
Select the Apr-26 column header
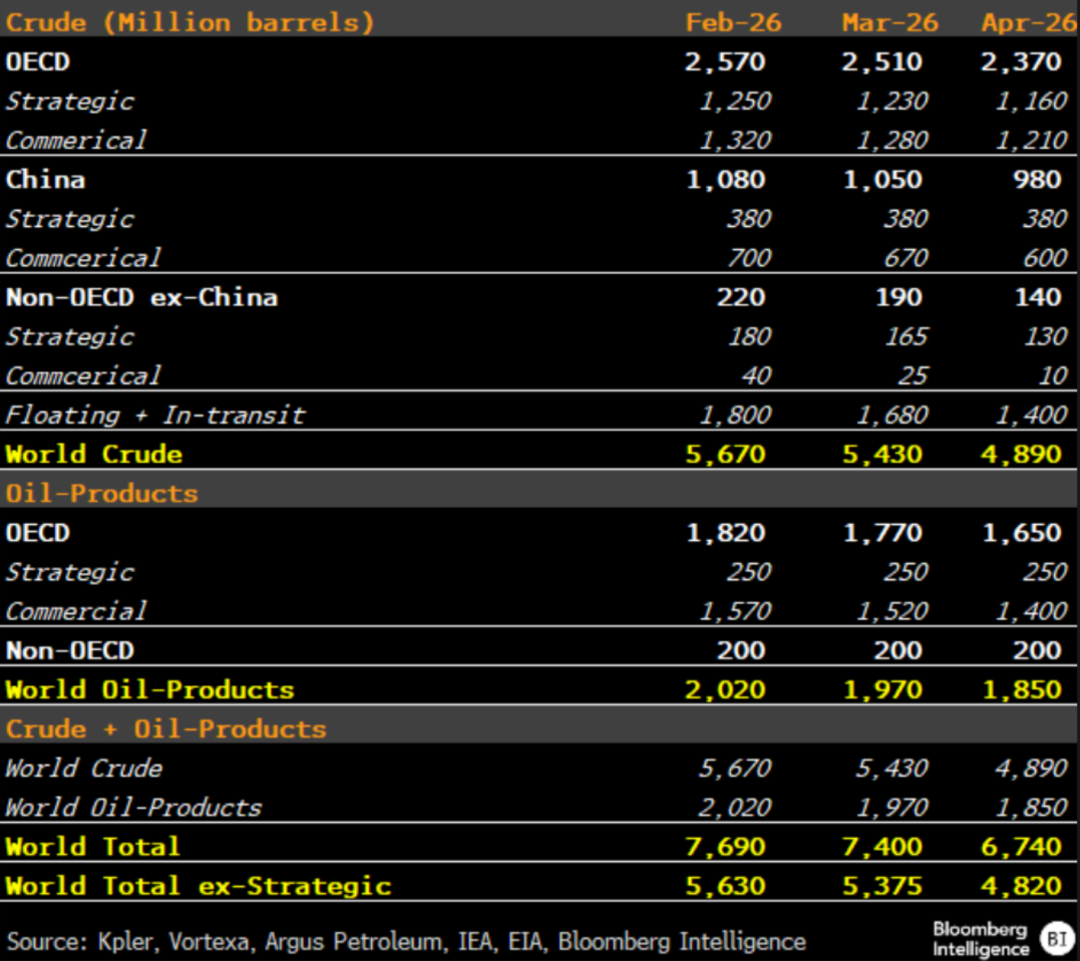pos(1029,23)
